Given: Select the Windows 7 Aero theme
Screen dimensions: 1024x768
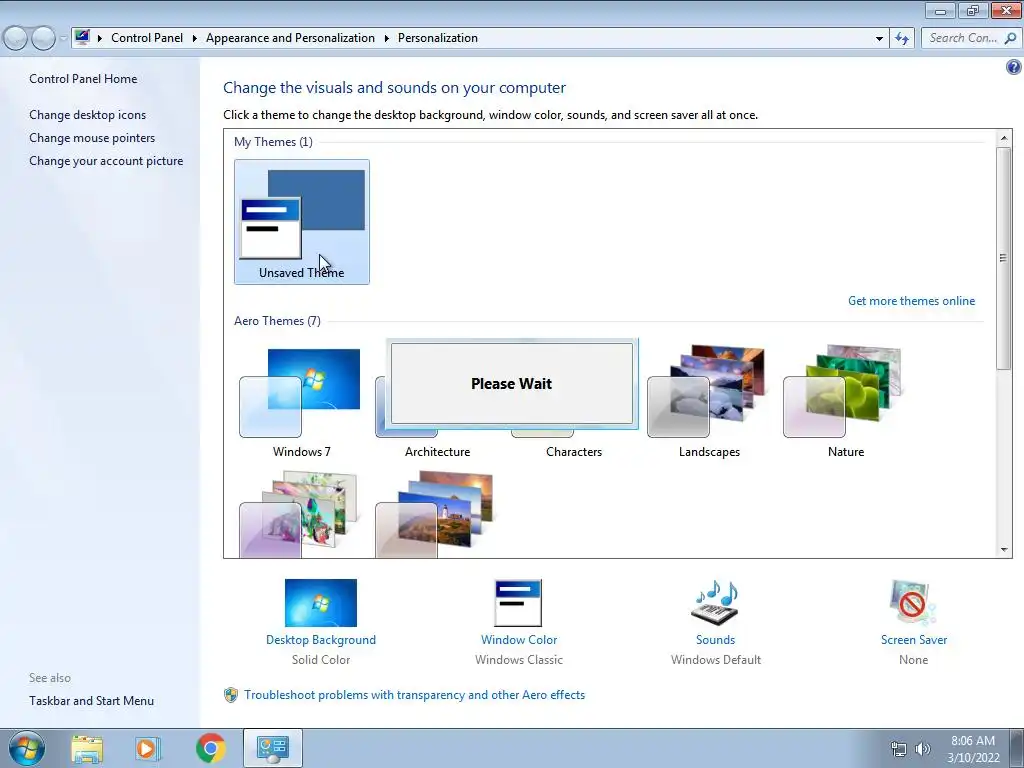Looking at the screenshot, I should (301, 402).
